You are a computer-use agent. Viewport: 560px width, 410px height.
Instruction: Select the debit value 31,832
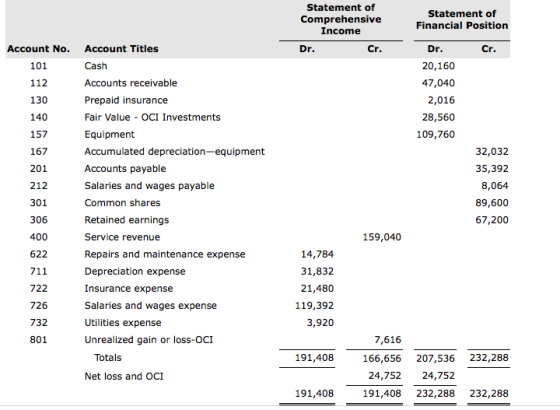click(317, 272)
